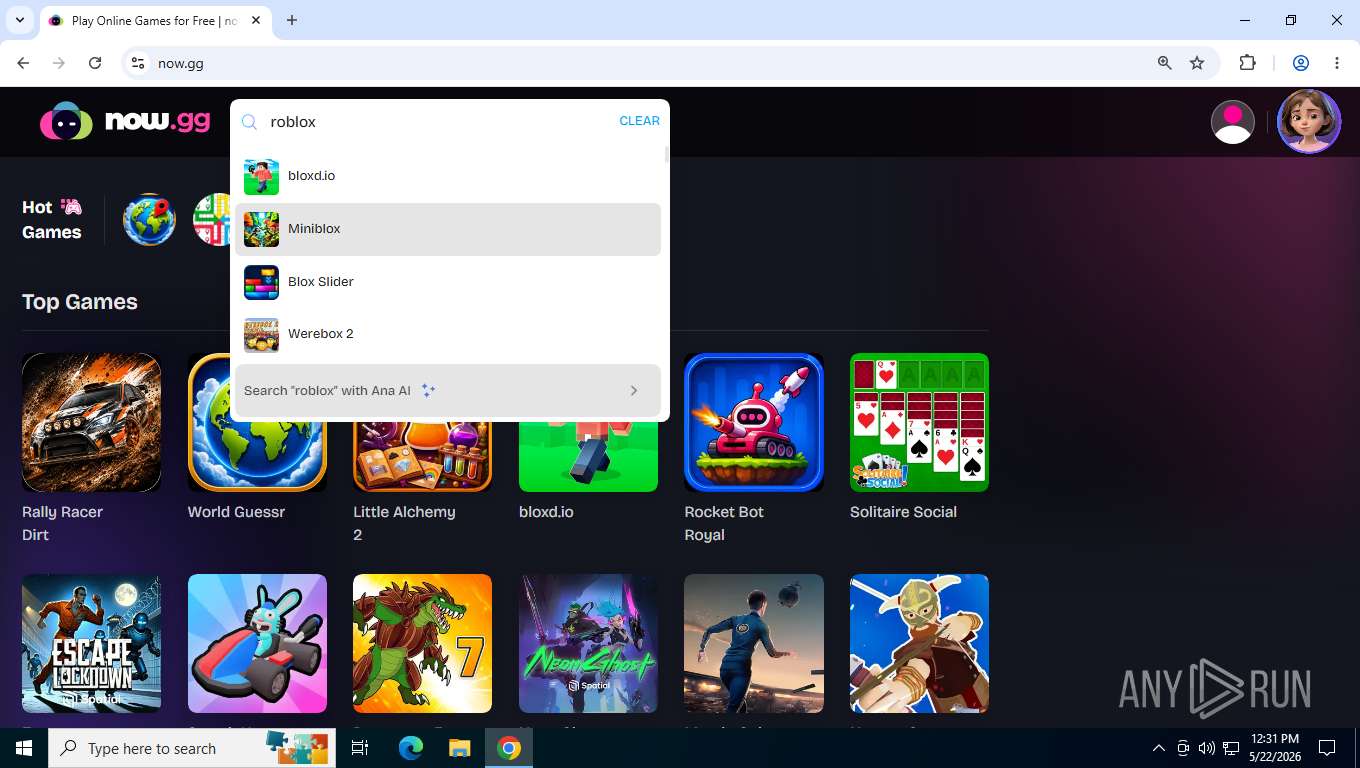Show hidden system tray icons
The image size is (1360, 768).
[1159, 748]
